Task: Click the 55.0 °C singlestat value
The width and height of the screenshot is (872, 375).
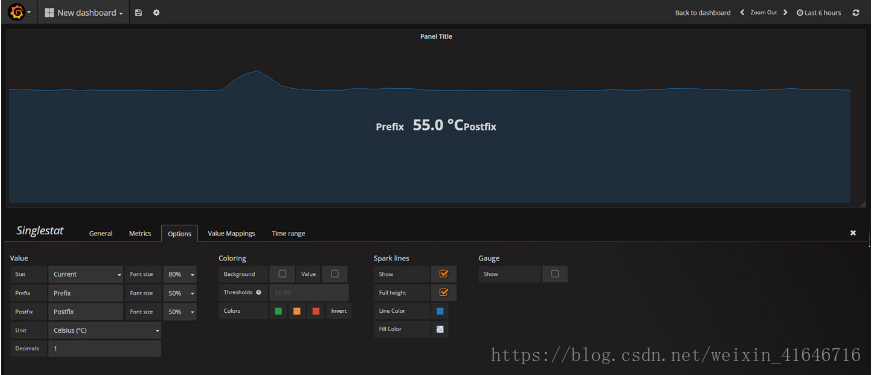Action: click(x=438, y=125)
